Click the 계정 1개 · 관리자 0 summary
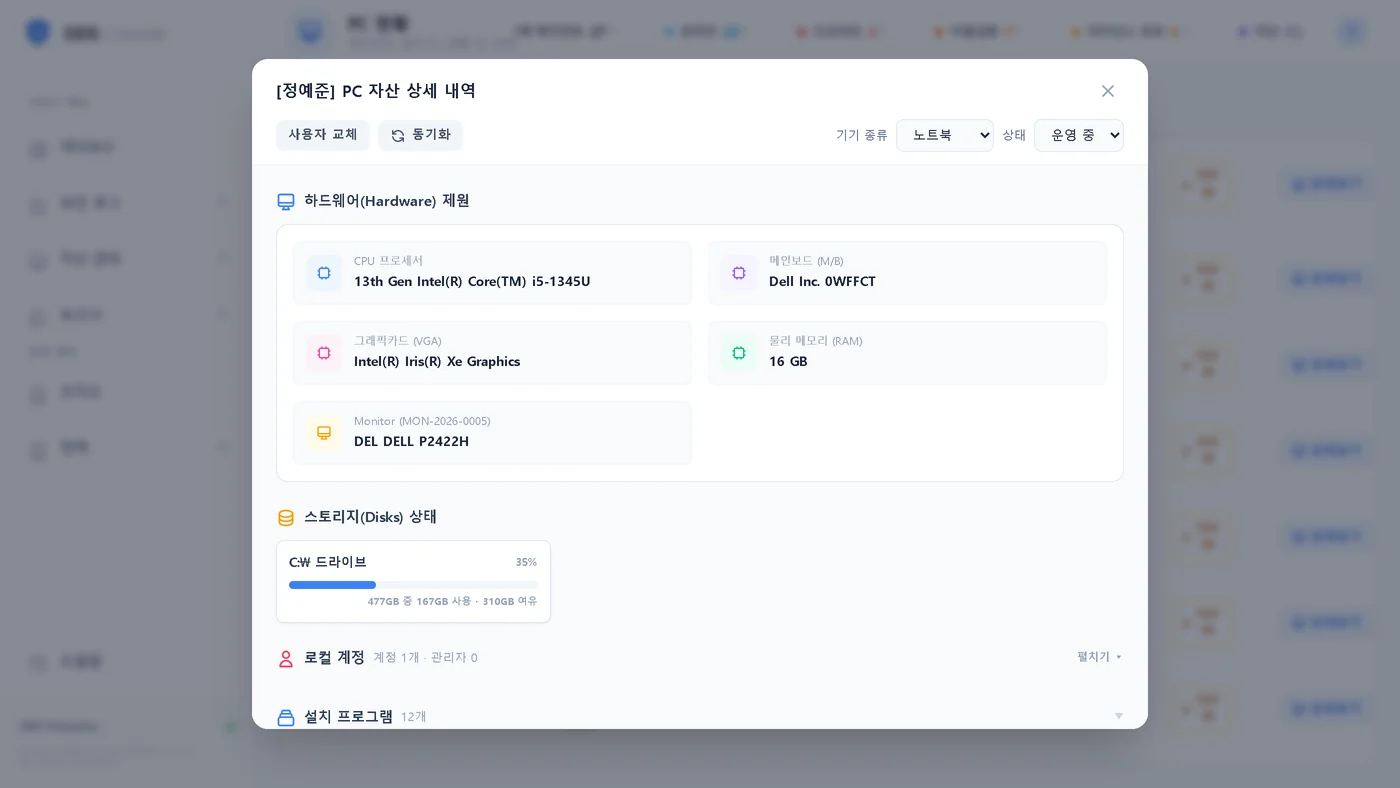This screenshot has height=788, width=1400. 425,658
